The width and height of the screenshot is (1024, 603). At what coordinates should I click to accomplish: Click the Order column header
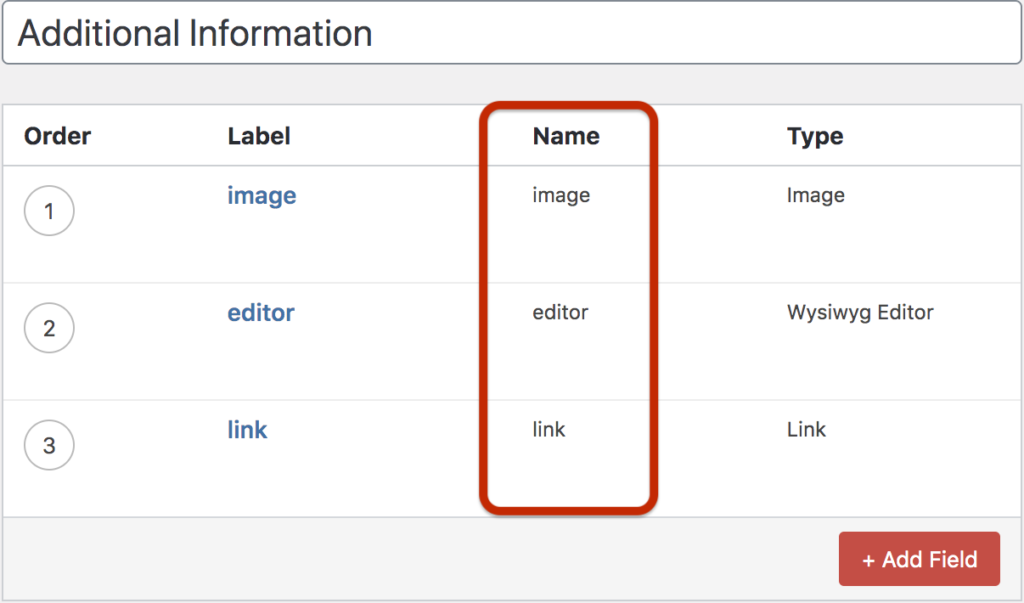pyautogui.click(x=57, y=136)
